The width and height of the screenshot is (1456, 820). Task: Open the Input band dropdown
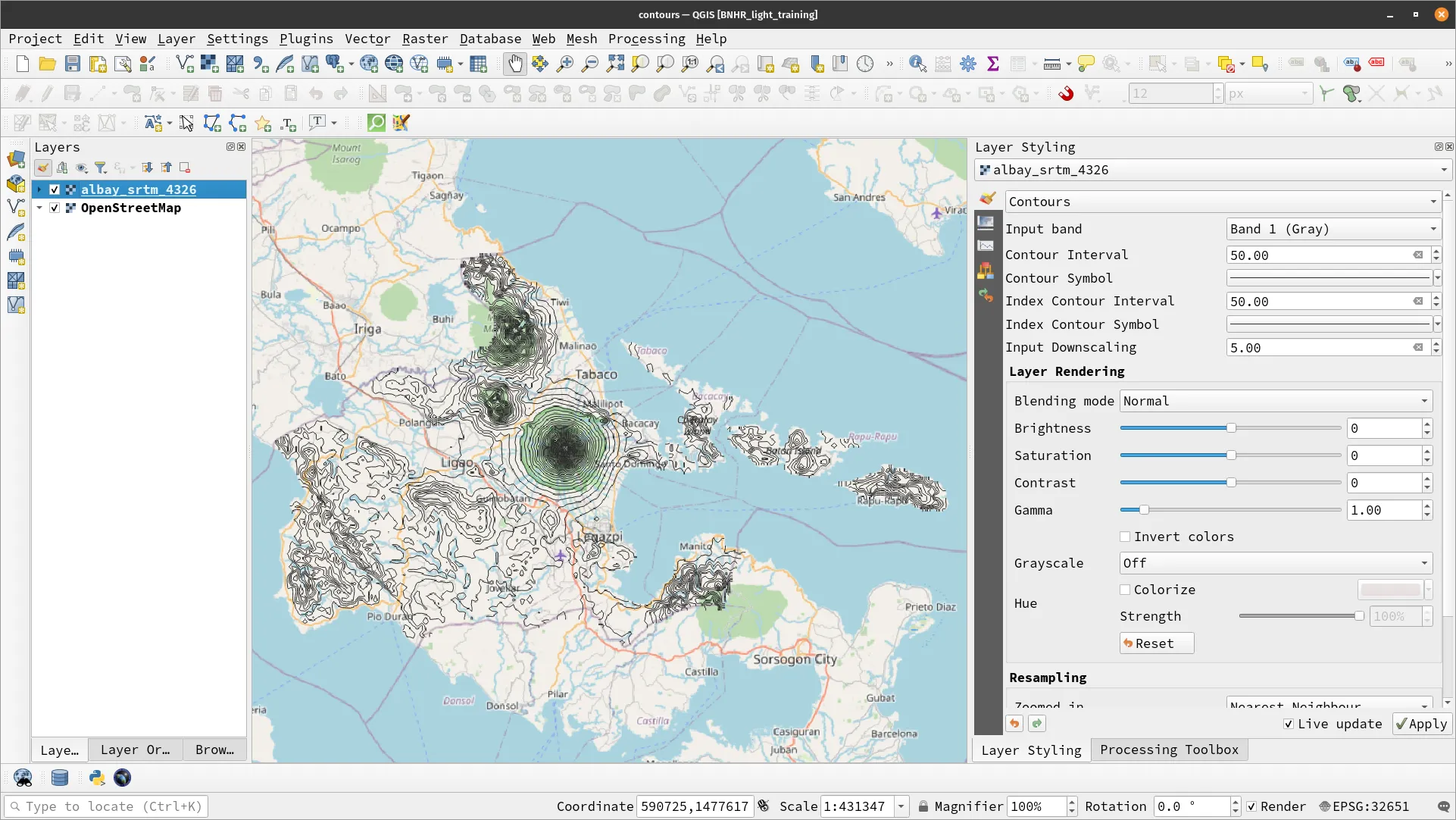(x=1332, y=228)
